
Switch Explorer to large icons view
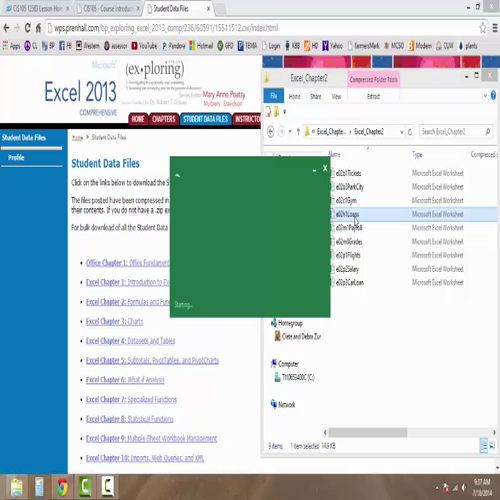point(492,446)
